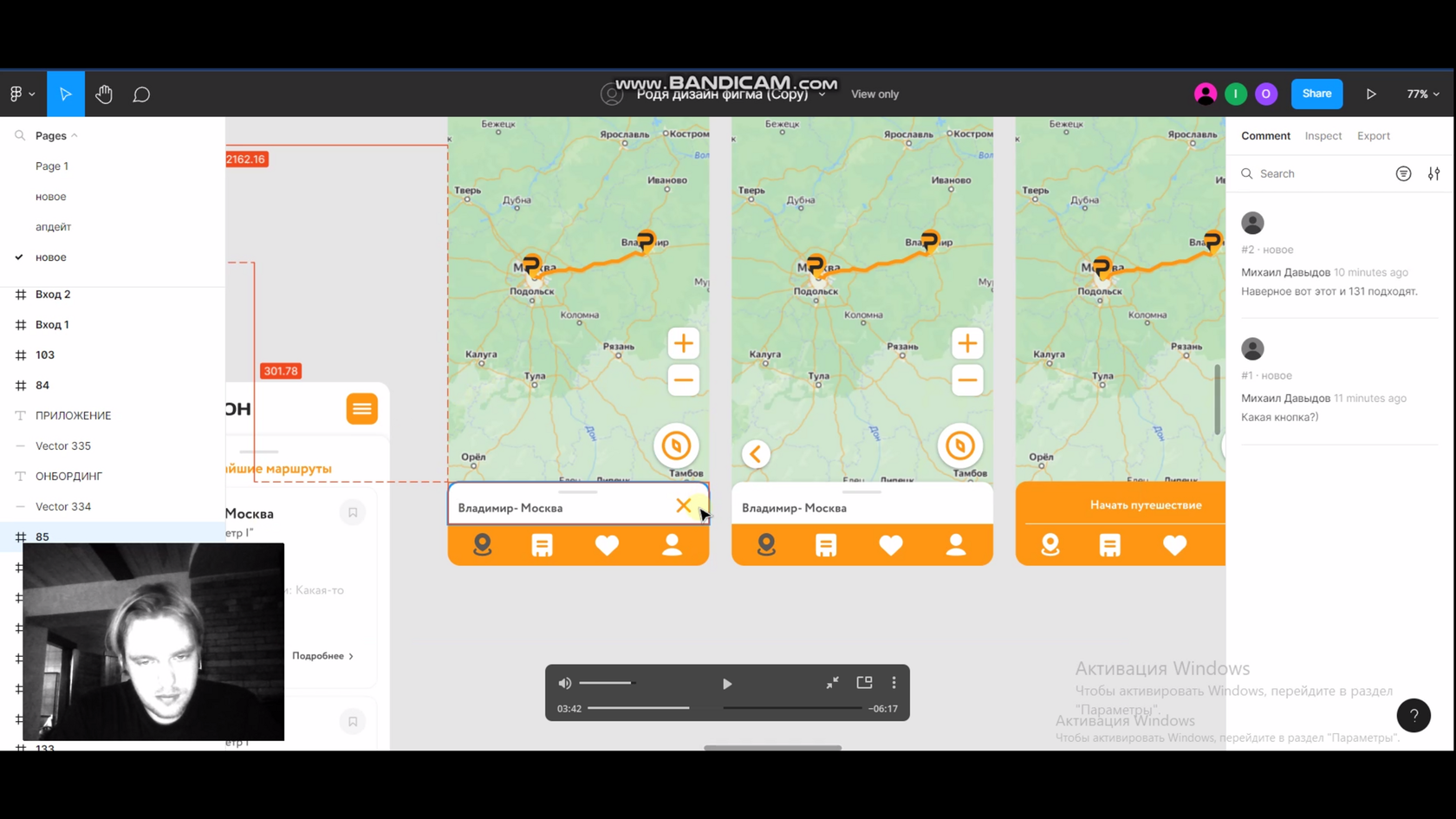Screen dimensions: 1456x819
Task: Click the green I user avatar
Action: pyautogui.click(x=1236, y=94)
